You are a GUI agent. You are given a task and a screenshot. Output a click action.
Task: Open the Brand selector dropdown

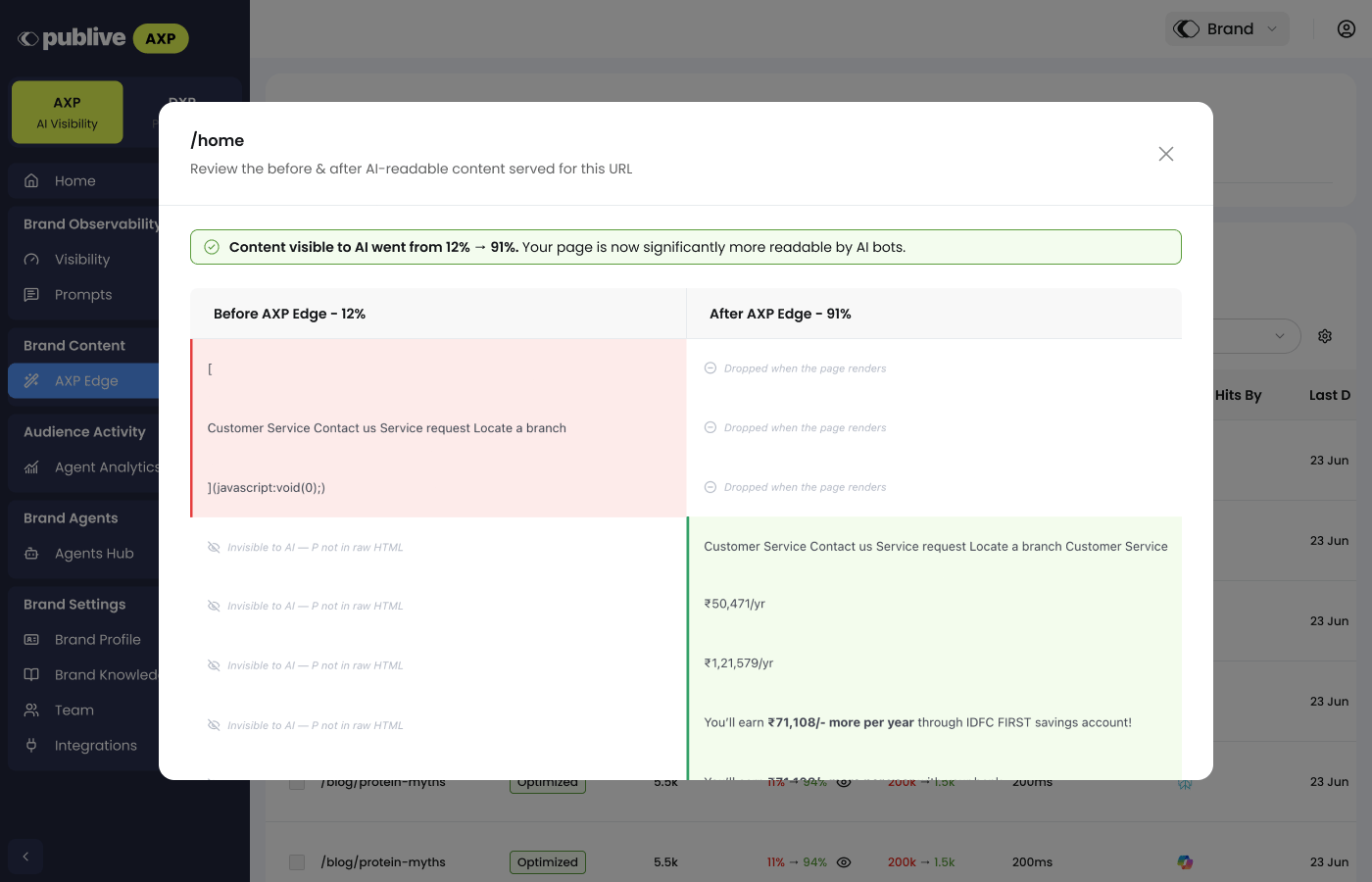(1227, 28)
